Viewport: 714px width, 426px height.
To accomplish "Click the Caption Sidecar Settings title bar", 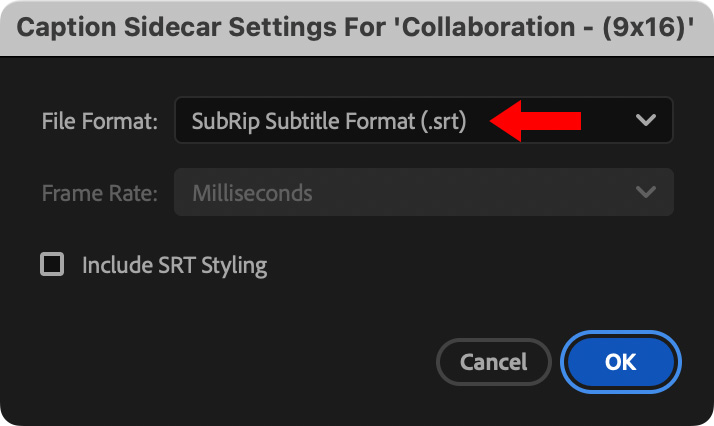I will [357, 27].
